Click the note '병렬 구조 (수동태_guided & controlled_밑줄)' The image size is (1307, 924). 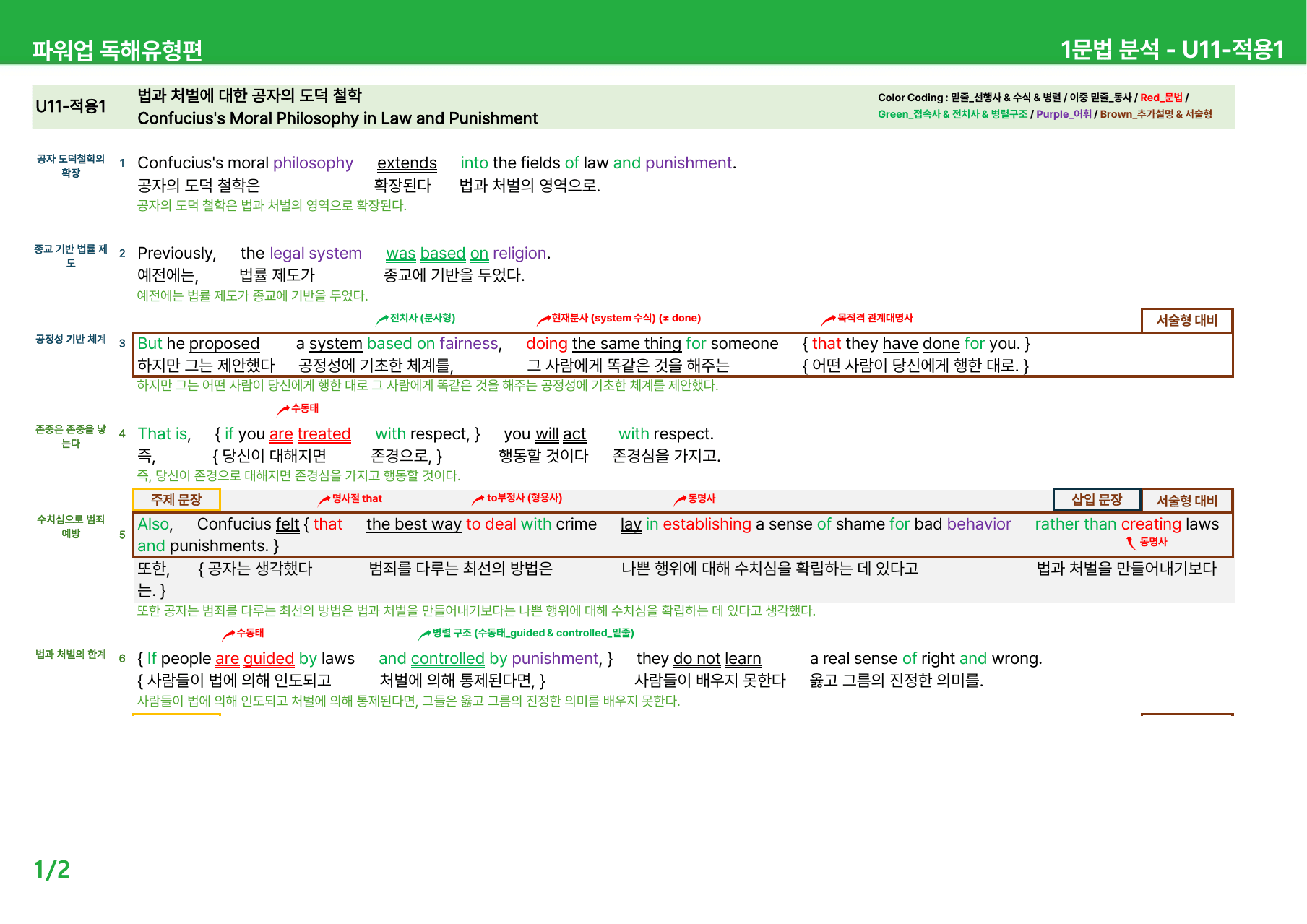click(x=533, y=633)
